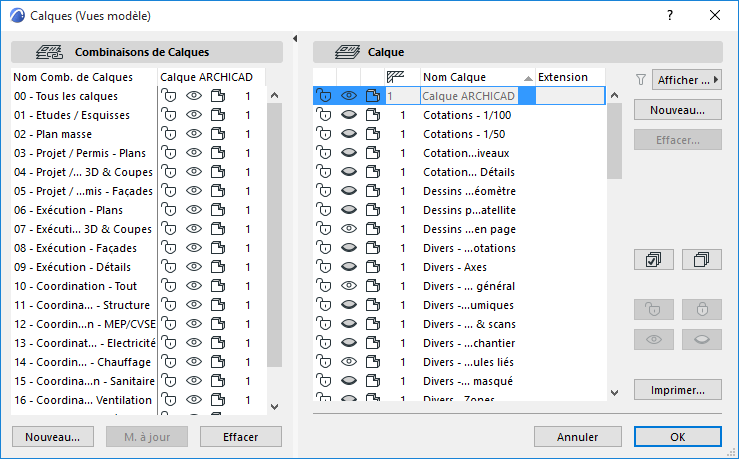Confirm with the OK button
Image resolution: width=739 pixels, height=459 pixels.
[677, 437]
